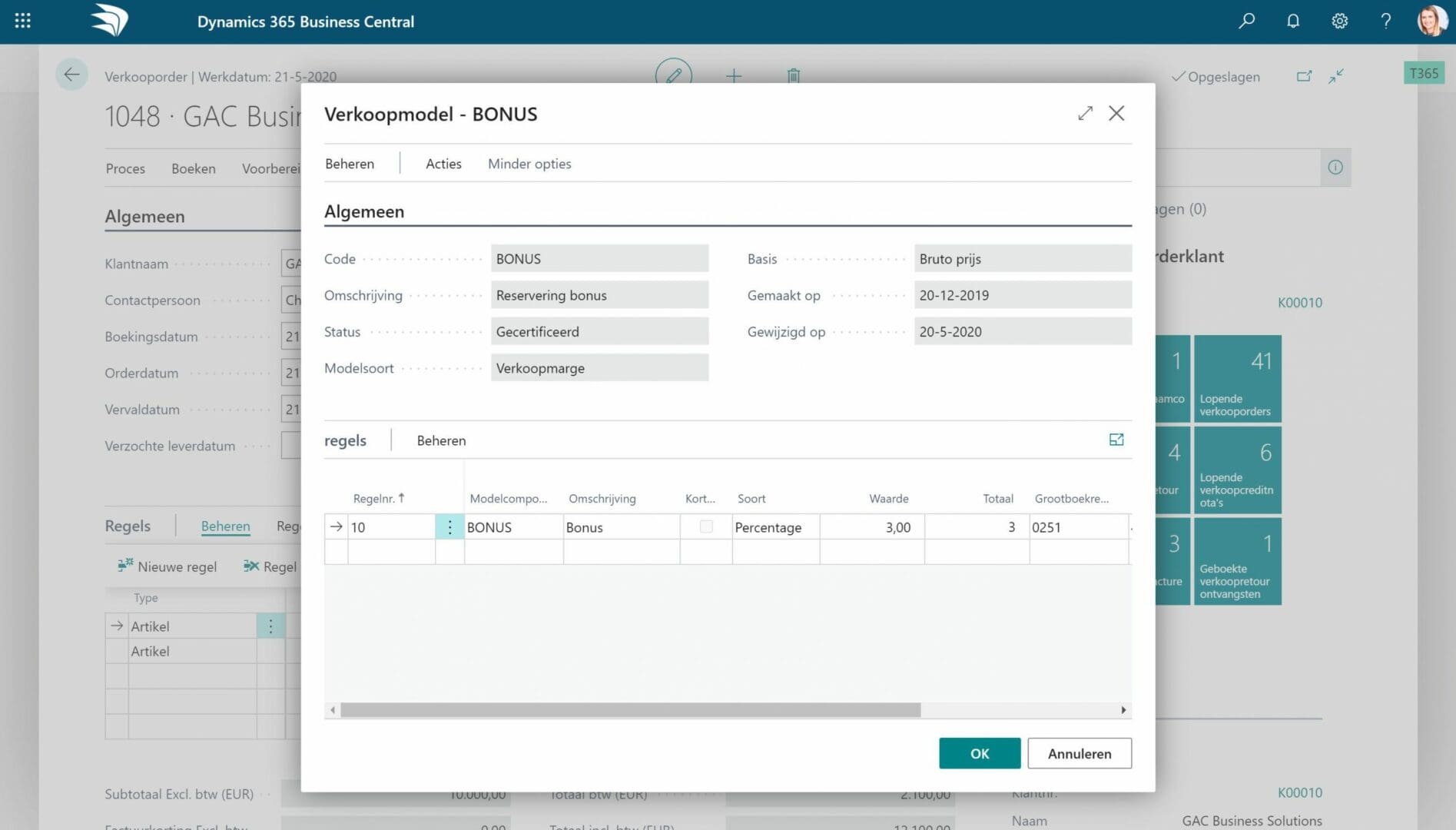
Task: Click the Regelnr. cell with value 10
Action: (x=391, y=527)
